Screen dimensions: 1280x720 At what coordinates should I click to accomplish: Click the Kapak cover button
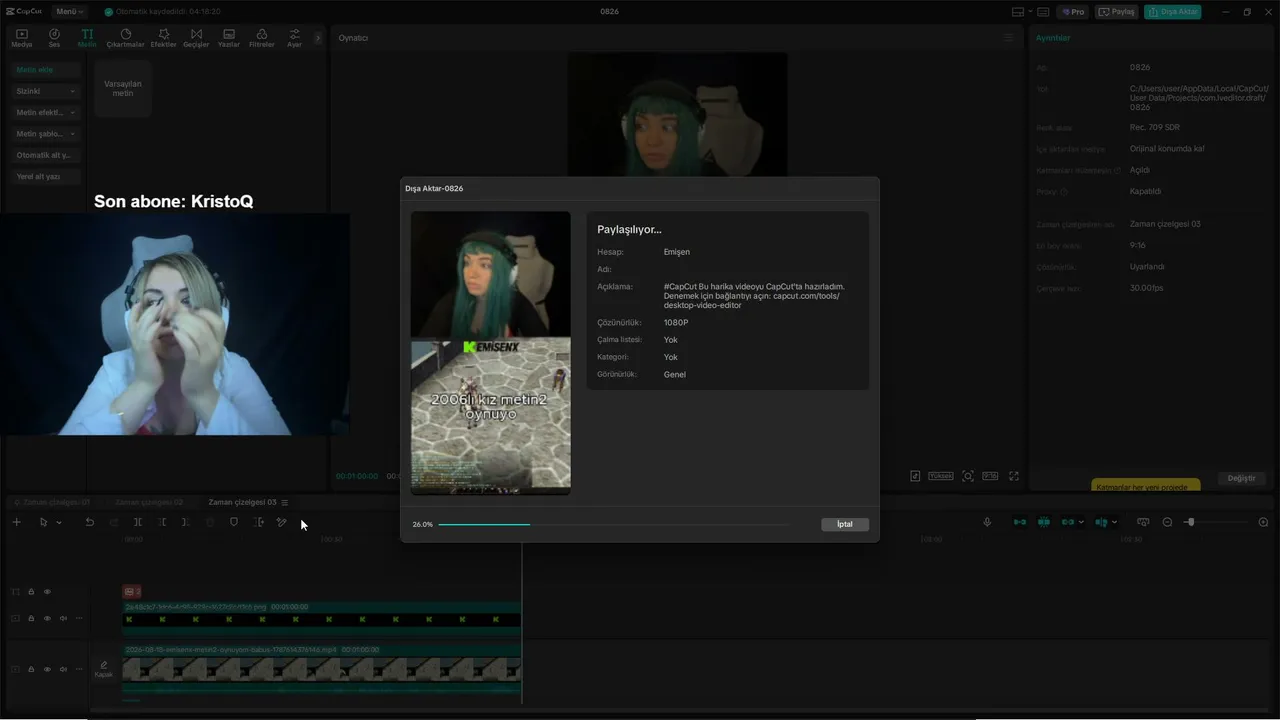(x=103, y=669)
